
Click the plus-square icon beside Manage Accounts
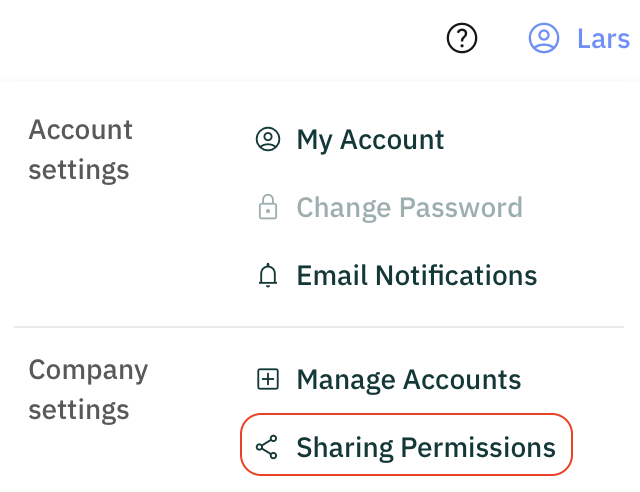pyautogui.click(x=268, y=380)
